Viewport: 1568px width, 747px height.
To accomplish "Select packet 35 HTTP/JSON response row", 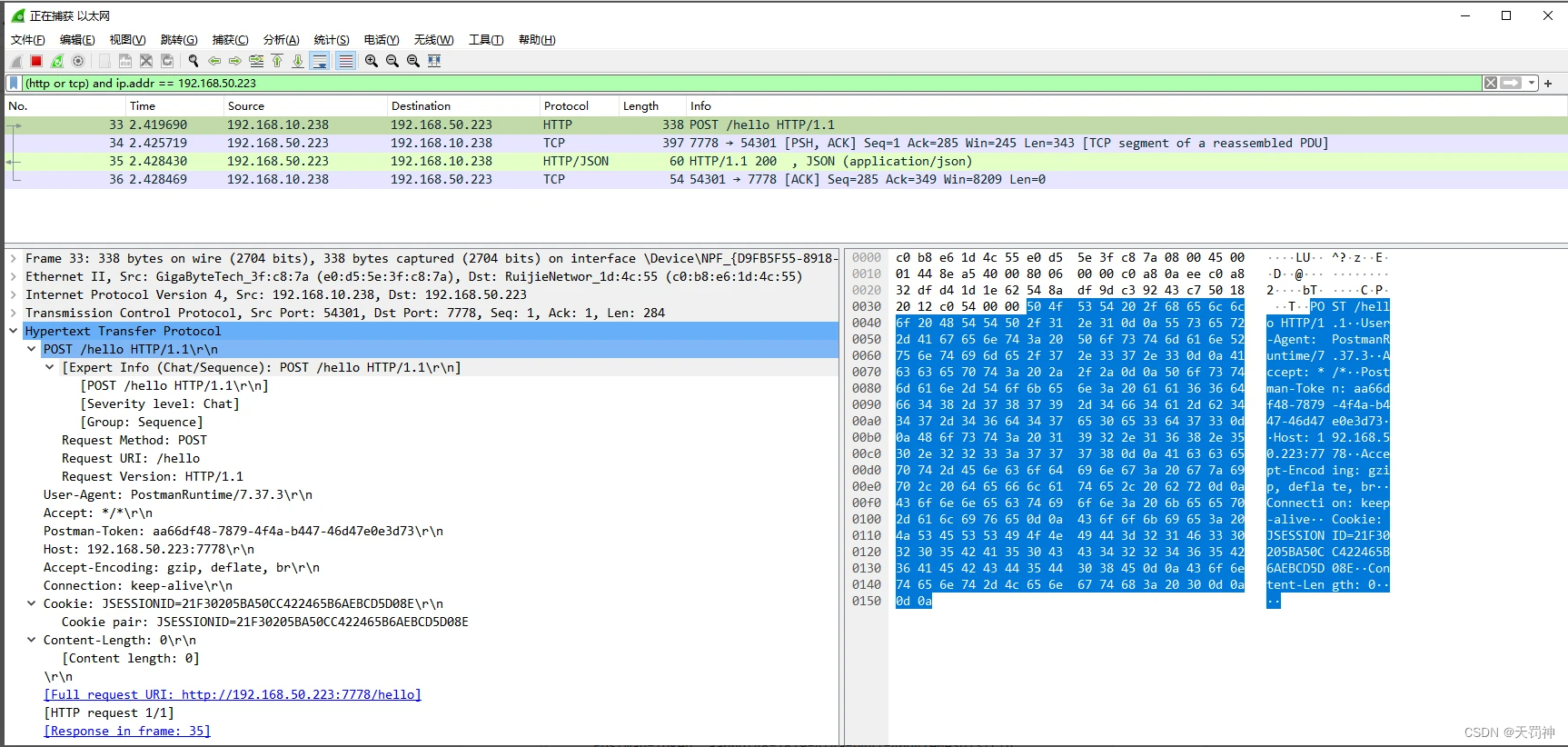I will 786,161.
